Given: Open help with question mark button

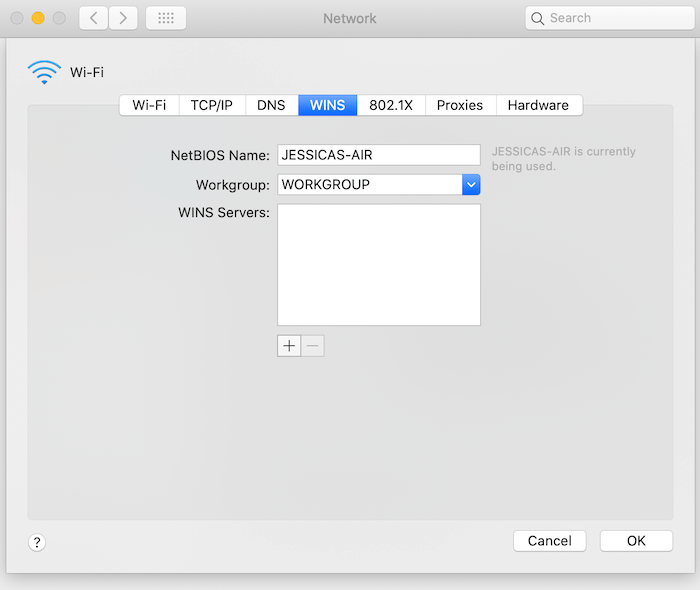Looking at the screenshot, I should tap(37, 542).
